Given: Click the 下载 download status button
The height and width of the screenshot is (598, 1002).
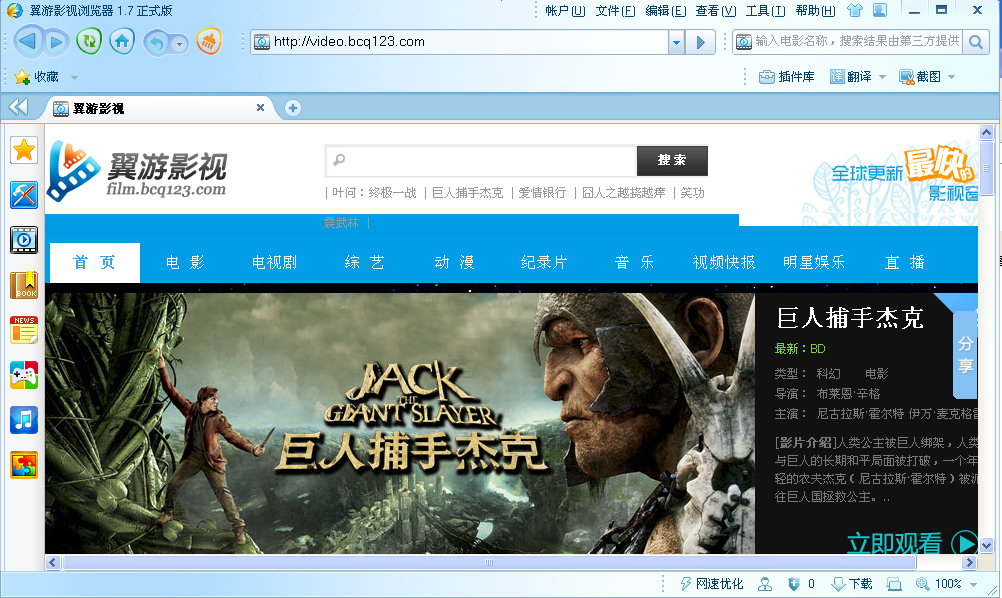Looking at the screenshot, I should click(x=852, y=583).
